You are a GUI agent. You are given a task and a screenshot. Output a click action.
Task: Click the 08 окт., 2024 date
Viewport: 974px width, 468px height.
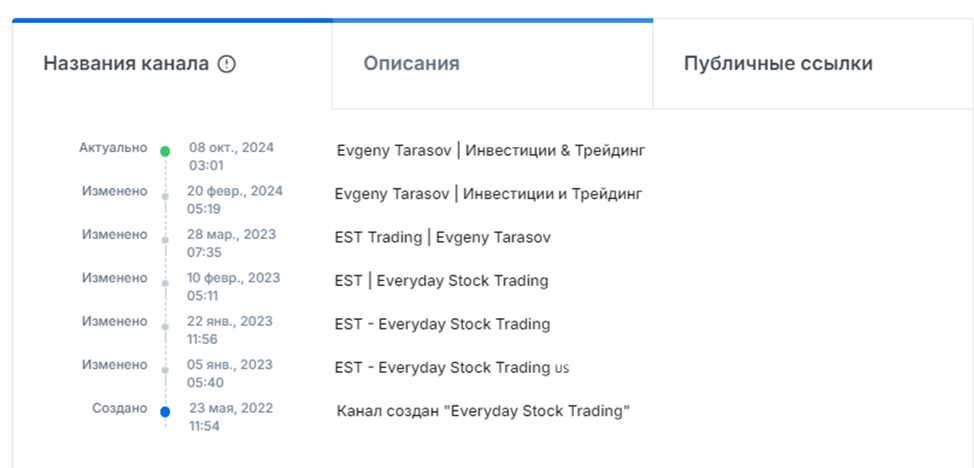(x=231, y=147)
